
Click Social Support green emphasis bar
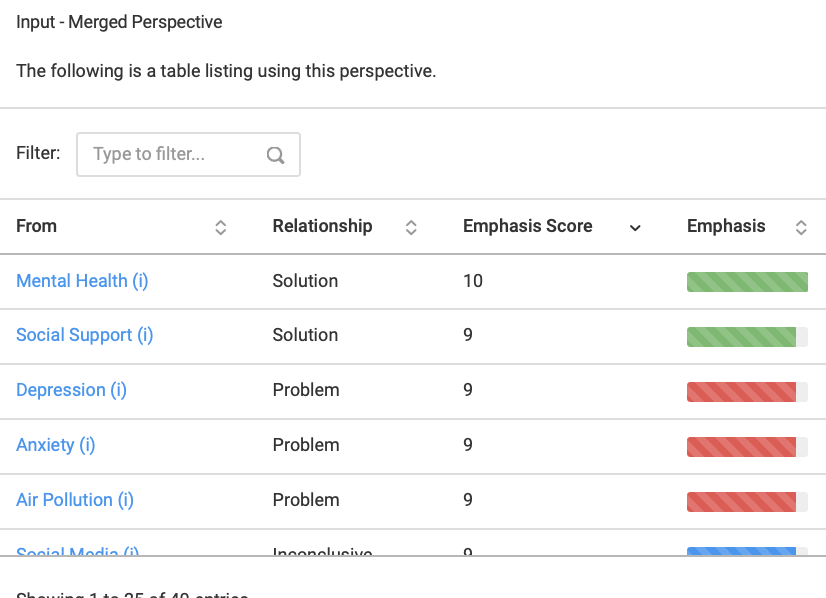(742, 337)
